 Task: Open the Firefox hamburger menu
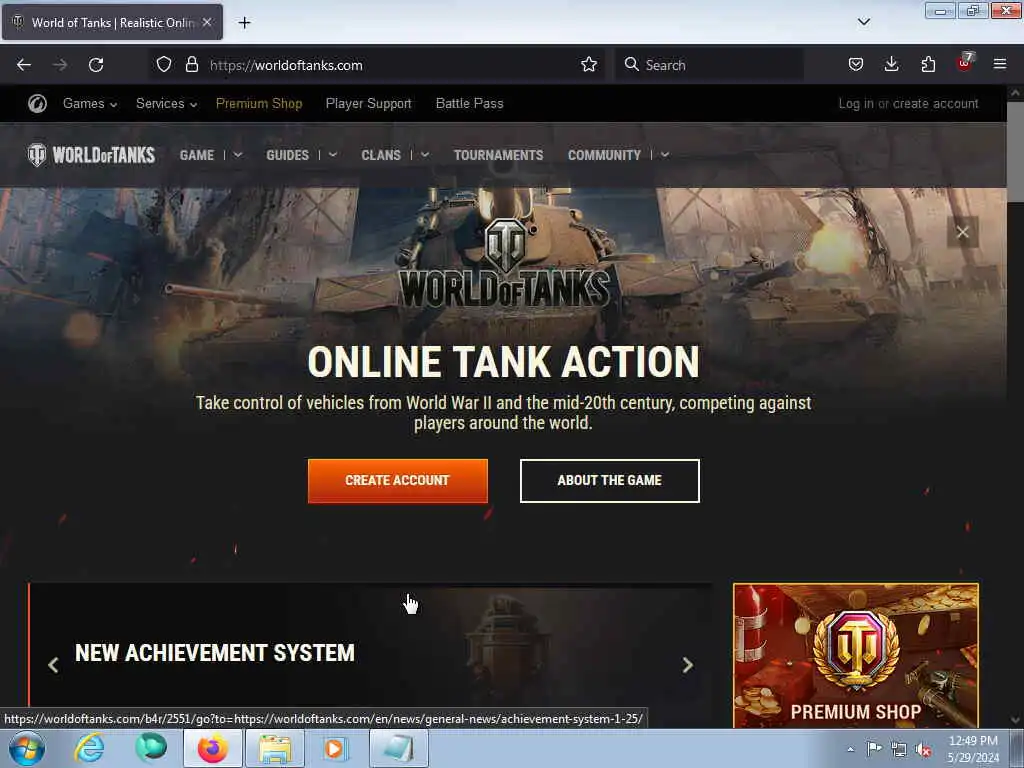(999, 64)
